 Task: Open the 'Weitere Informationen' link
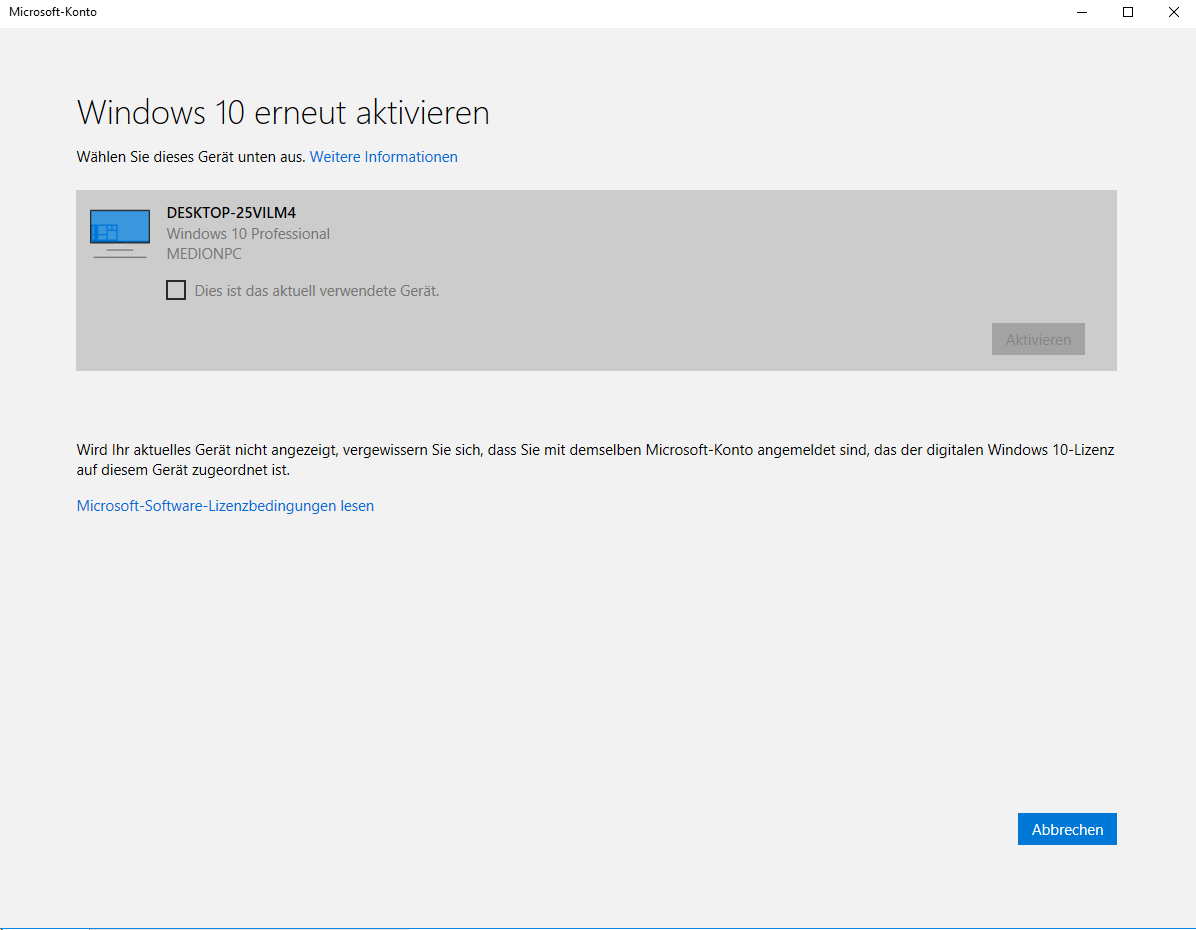click(x=384, y=156)
